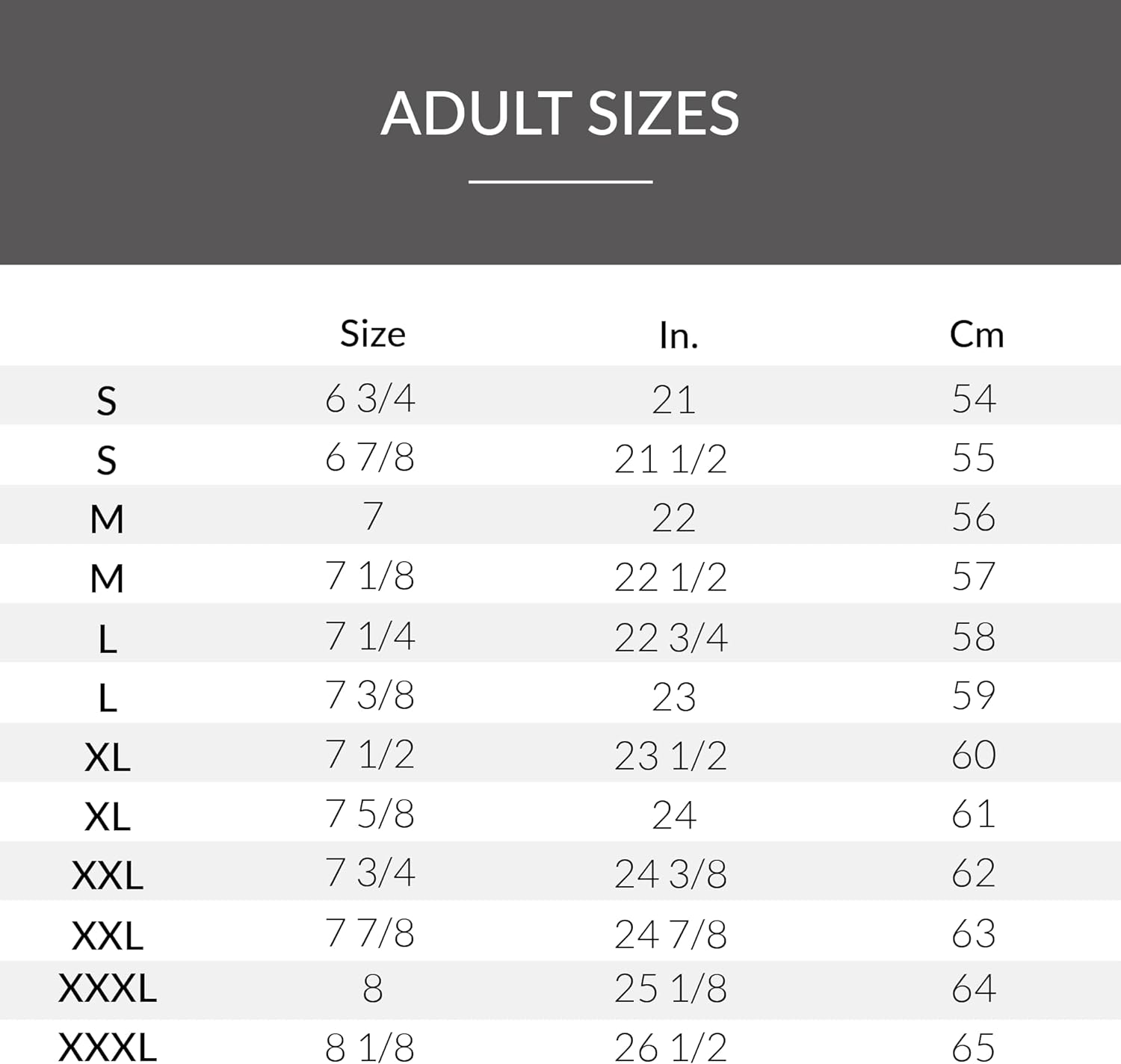
Task: Click the 64 cm value
Action: point(973,989)
